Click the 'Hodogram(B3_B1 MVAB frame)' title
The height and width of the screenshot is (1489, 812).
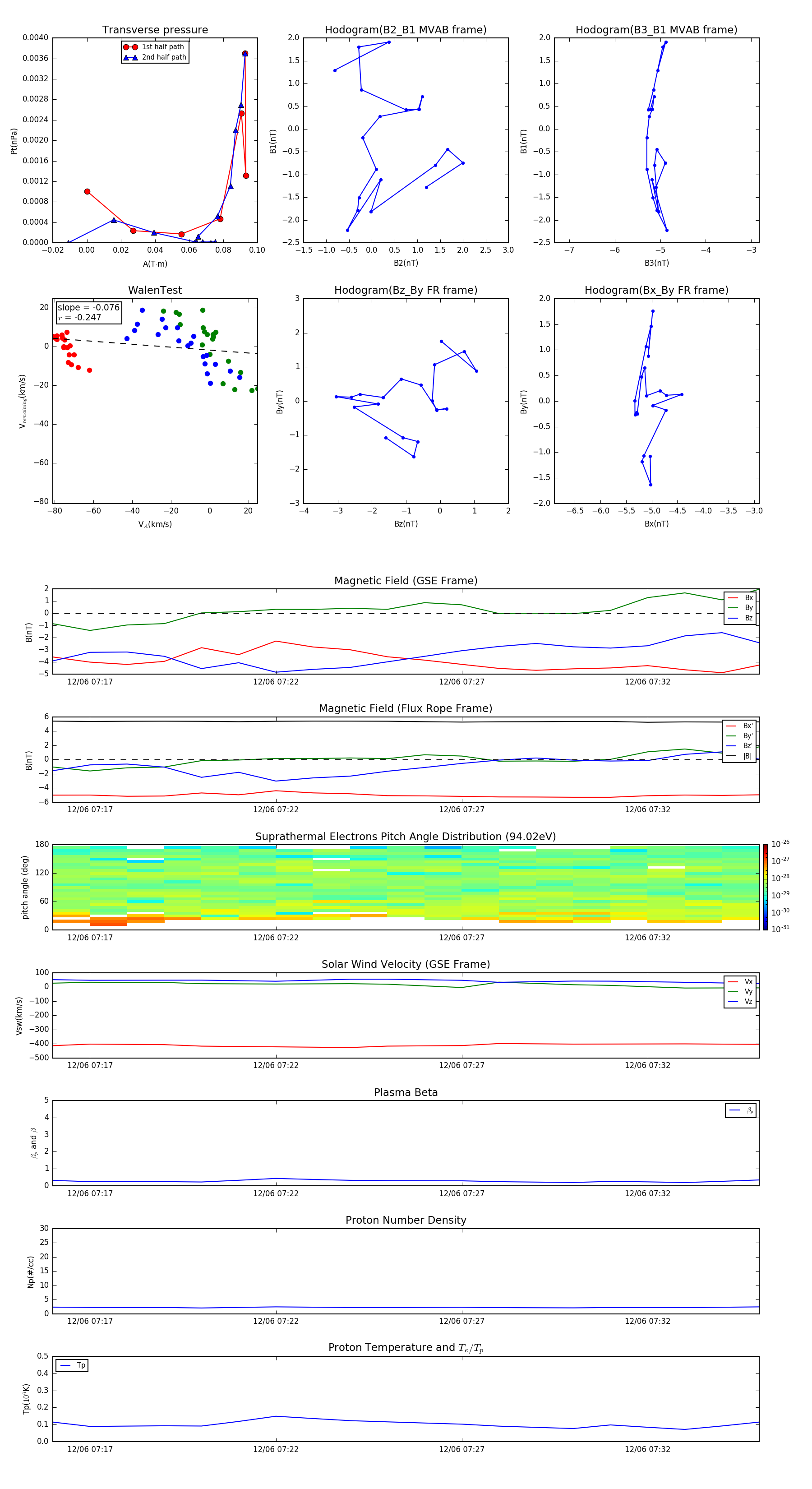[x=656, y=30]
